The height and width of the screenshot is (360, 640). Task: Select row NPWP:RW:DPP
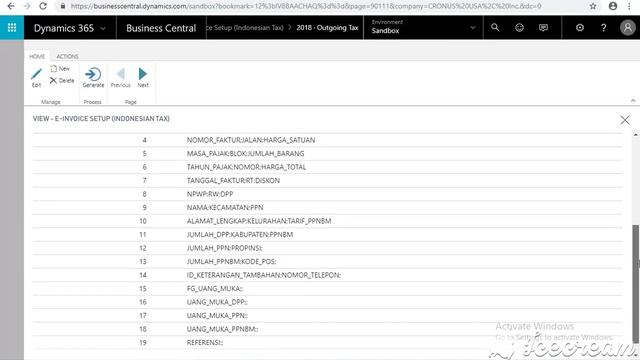tap(327, 194)
